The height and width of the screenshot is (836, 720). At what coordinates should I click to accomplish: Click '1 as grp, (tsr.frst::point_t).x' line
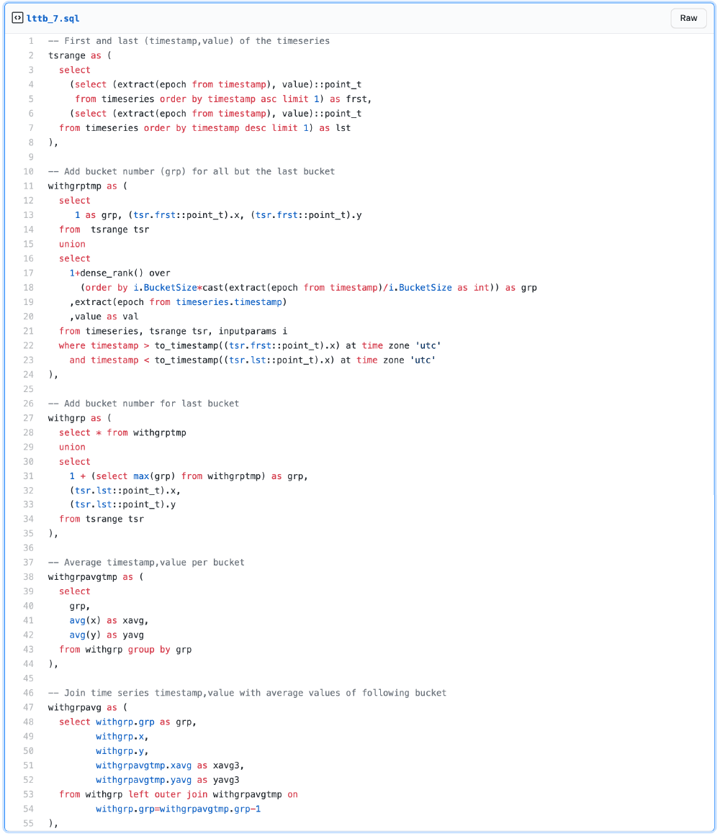tap(218, 215)
